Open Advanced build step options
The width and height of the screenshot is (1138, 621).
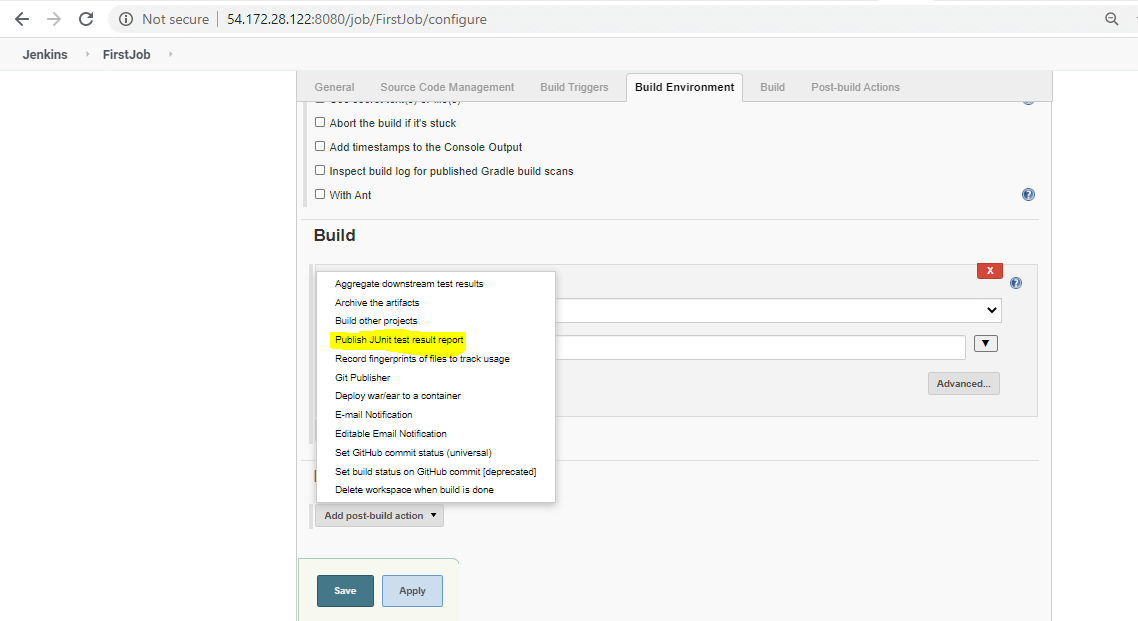(963, 383)
